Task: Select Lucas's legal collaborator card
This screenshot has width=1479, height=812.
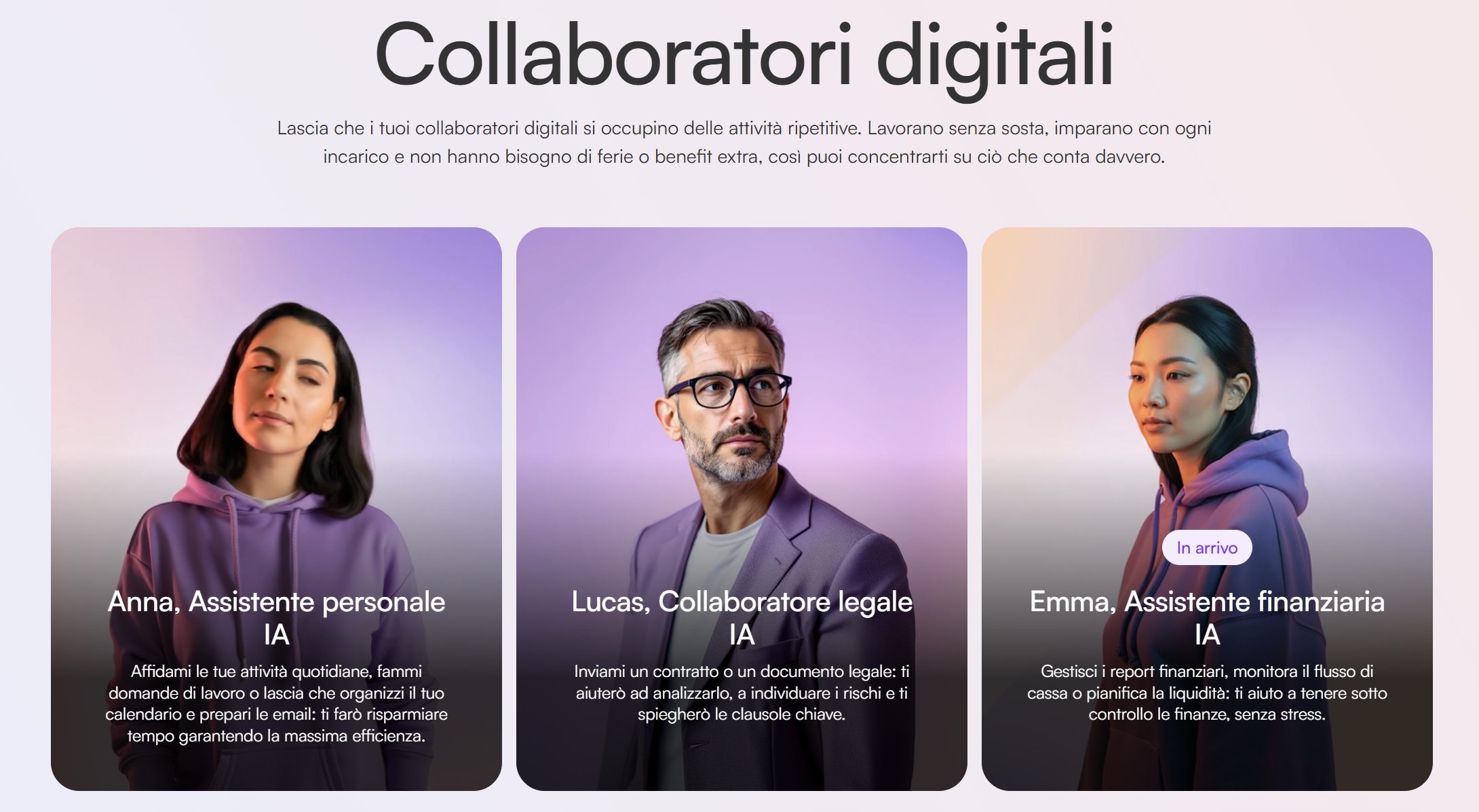Action: tap(742, 509)
